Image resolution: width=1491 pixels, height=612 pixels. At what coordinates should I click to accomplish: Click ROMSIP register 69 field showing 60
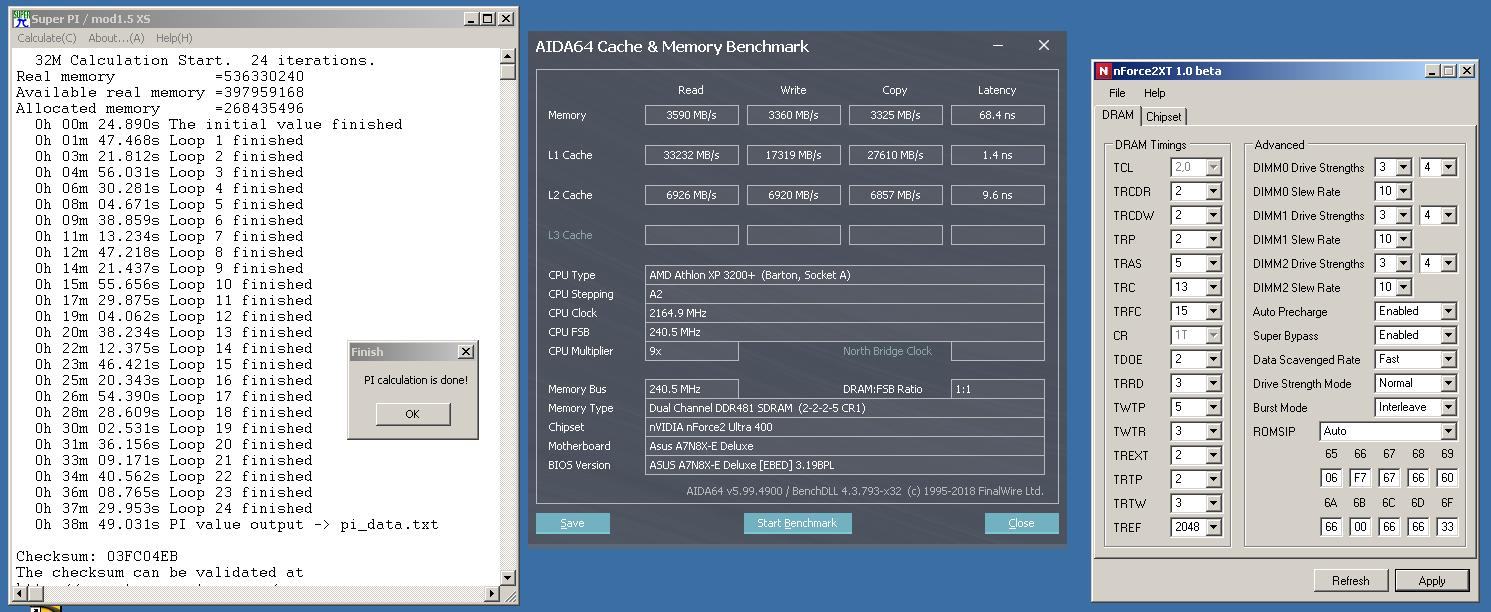(x=1446, y=479)
